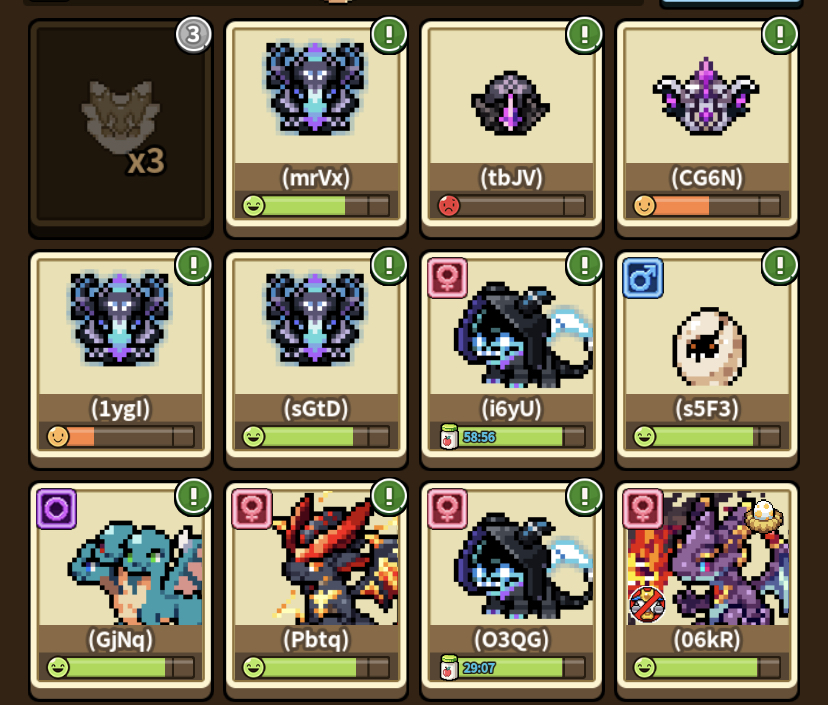Click the angry red face on tbJV card

pos(449,205)
